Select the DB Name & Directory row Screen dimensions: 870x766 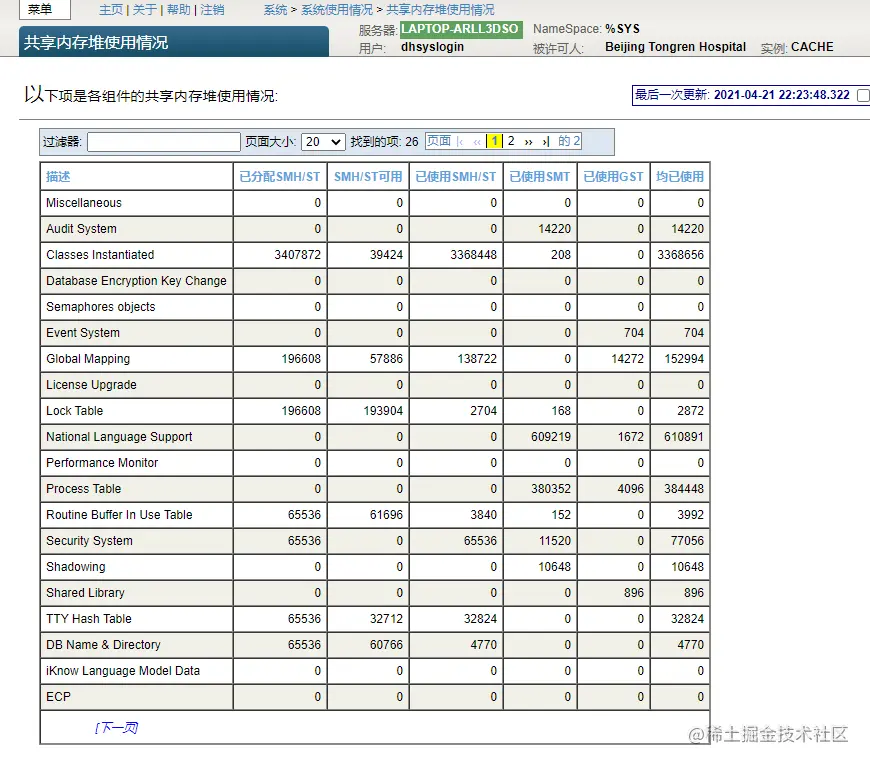click(x=375, y=645)
